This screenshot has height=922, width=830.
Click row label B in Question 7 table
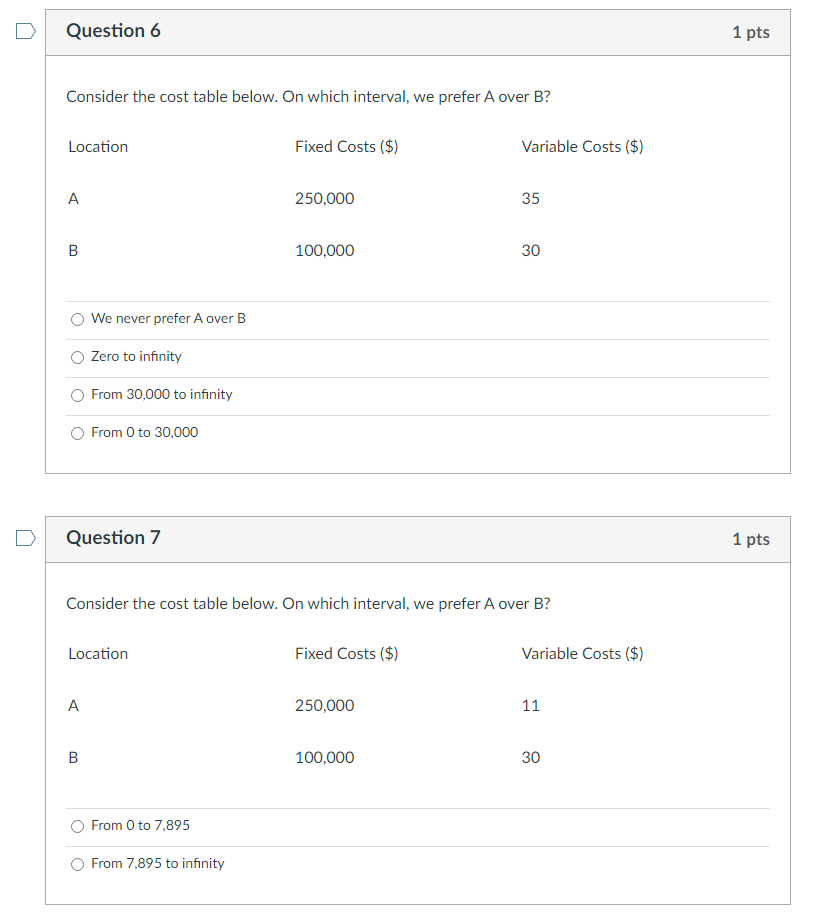point(72,757)
